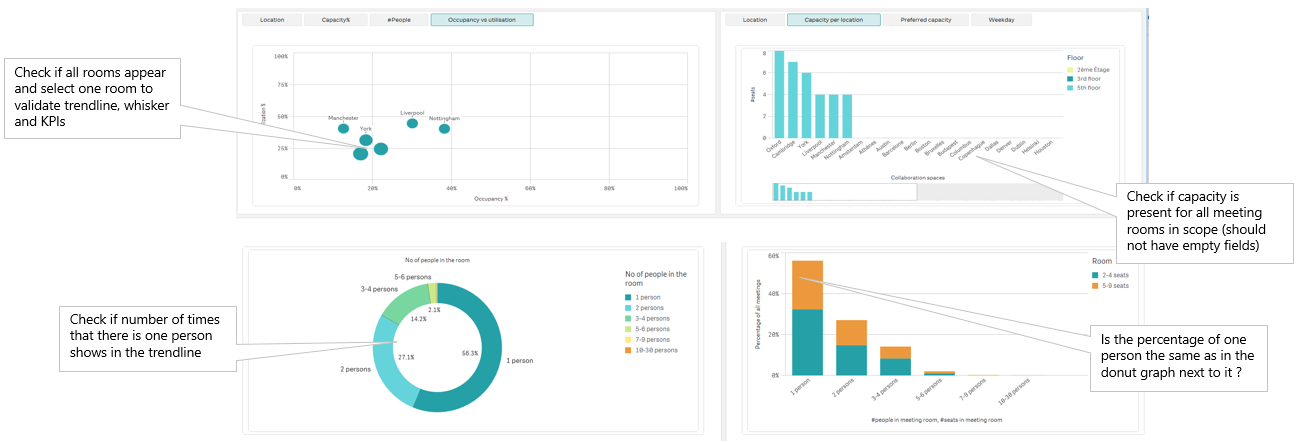Click the 3-4 persons stacked bar
The image size is (1301, 442).
[895, 361]
